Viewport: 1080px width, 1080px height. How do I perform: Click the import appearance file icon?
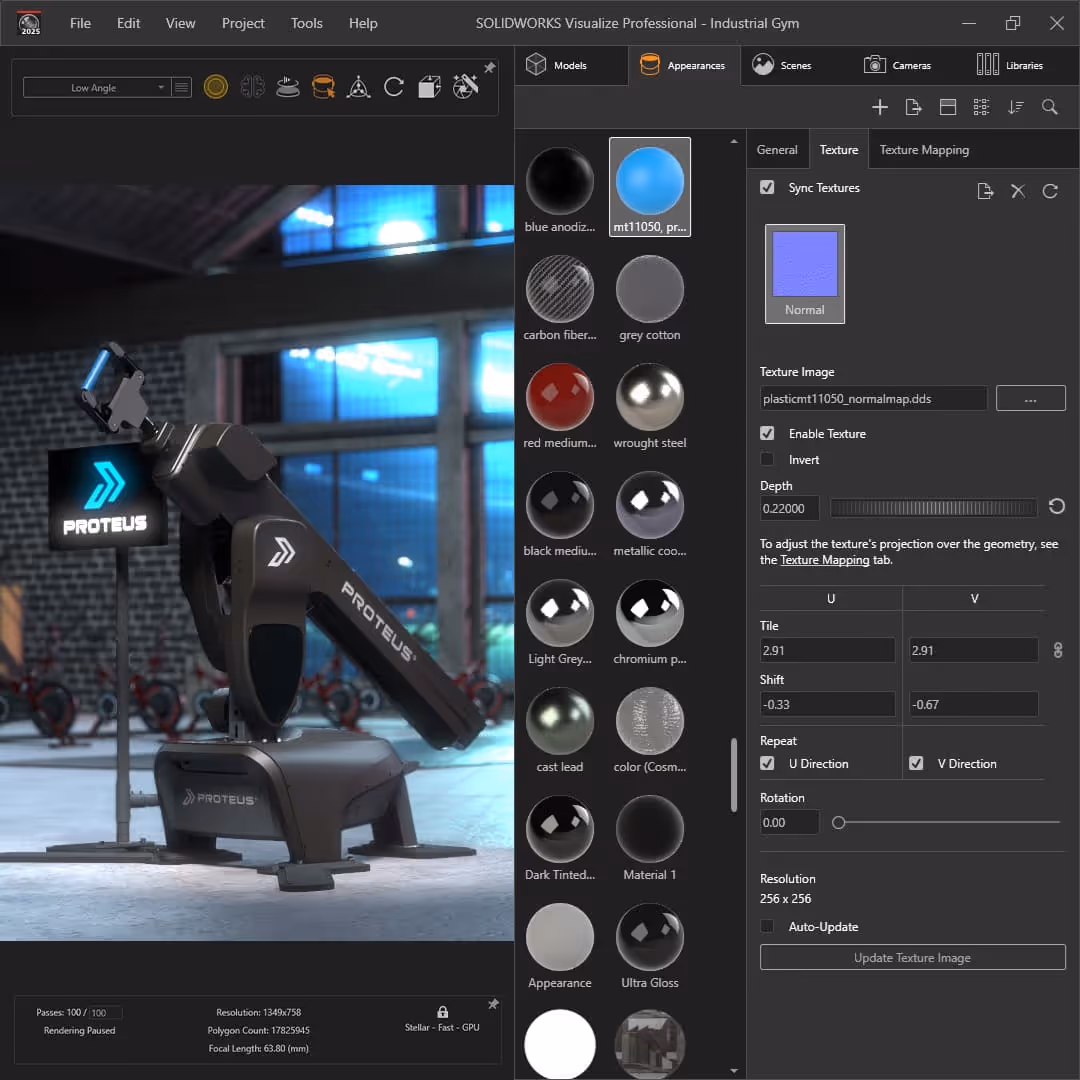tap(913, 107)
